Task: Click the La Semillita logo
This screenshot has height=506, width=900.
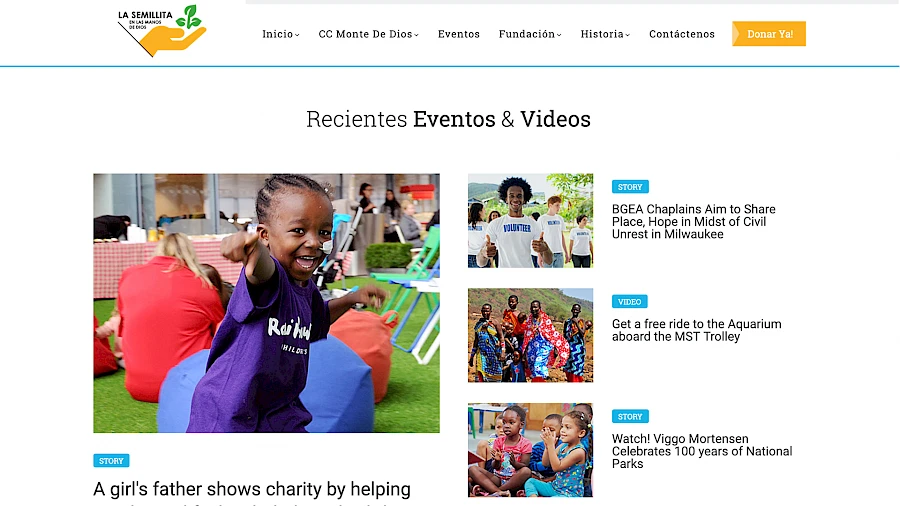Action: pyautogui.click(x=162, y=31)
